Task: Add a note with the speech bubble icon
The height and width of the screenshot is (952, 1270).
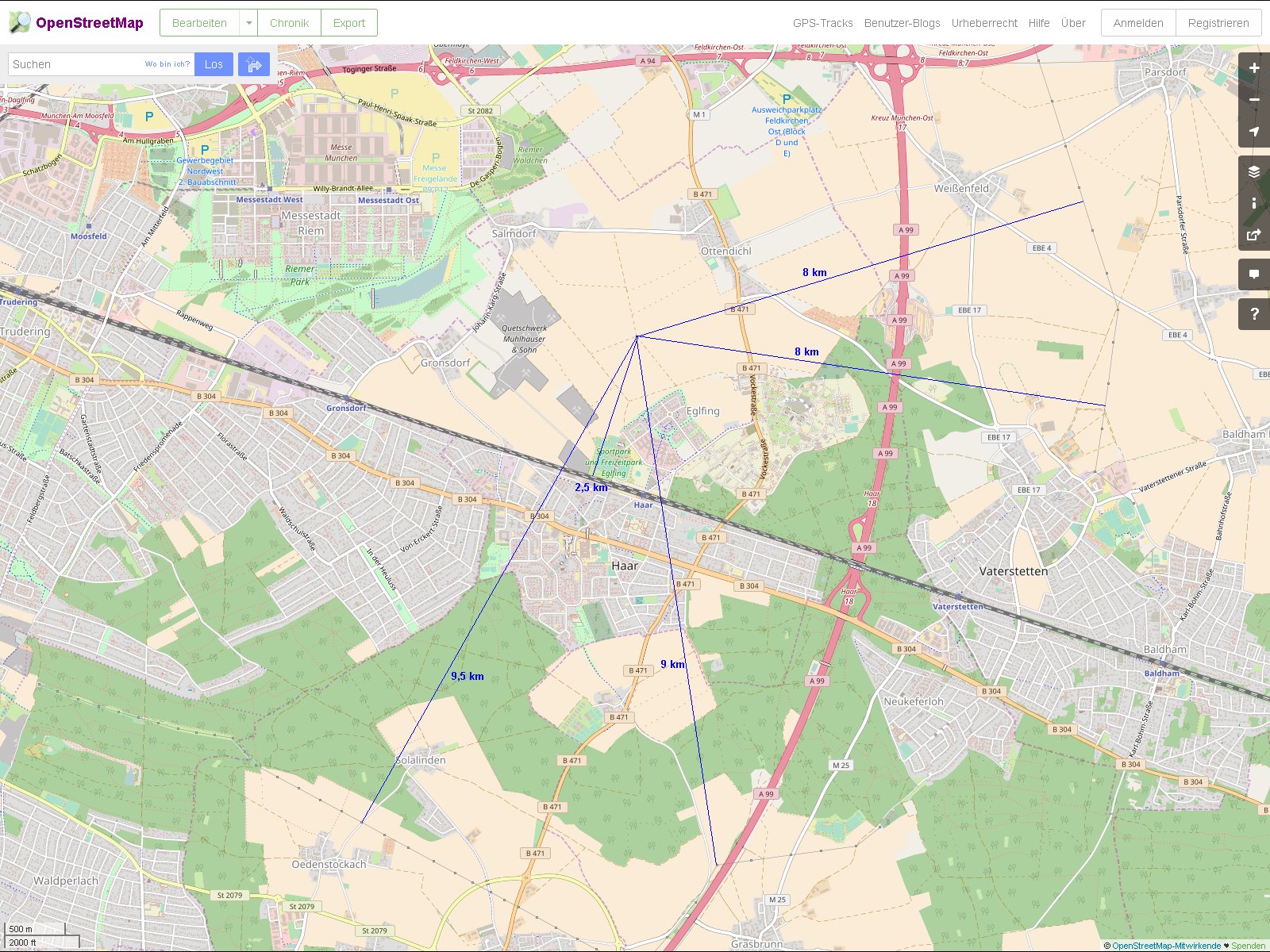Action: (1254, 274)
